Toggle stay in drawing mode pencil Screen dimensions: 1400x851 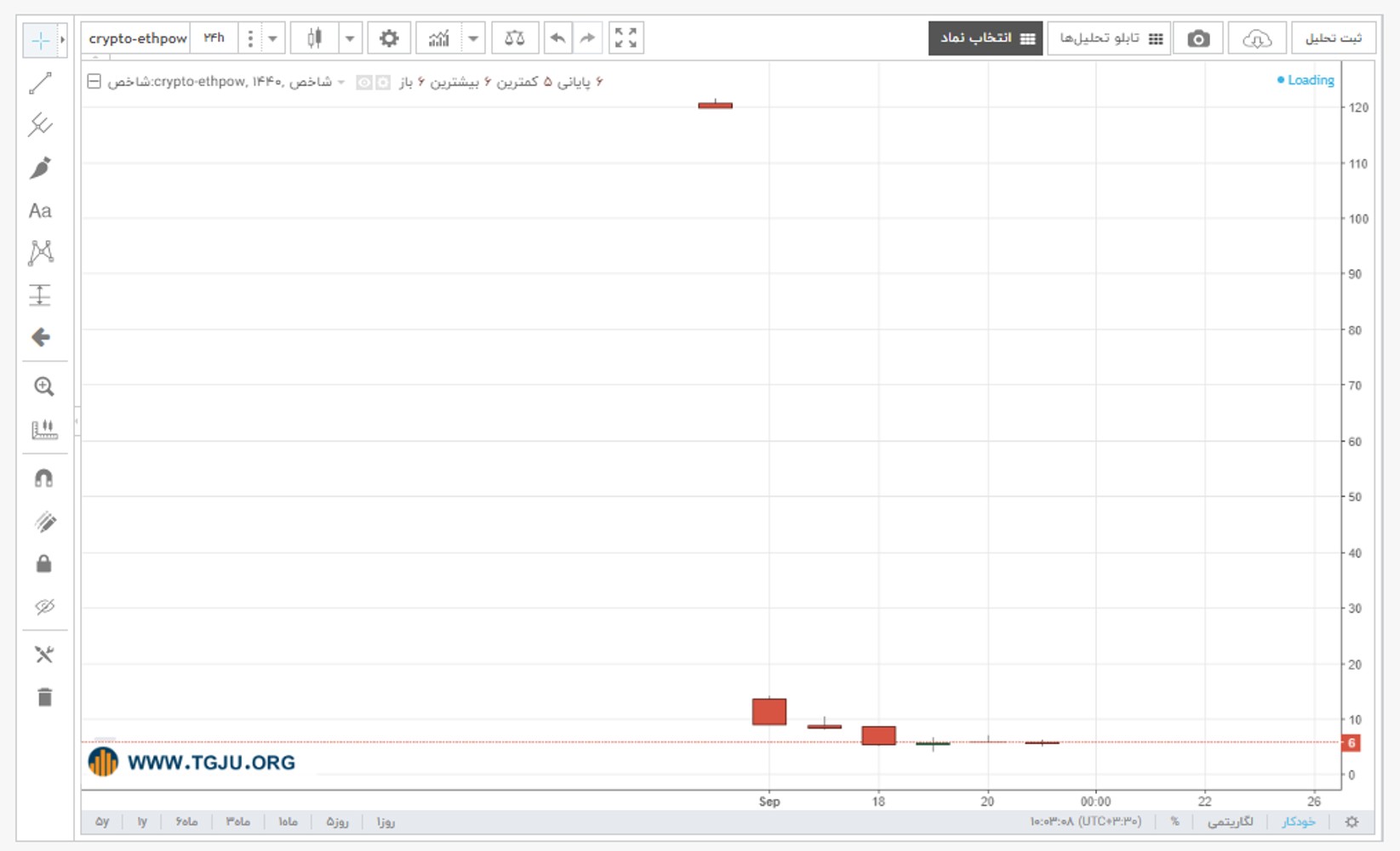coord(44,522)
